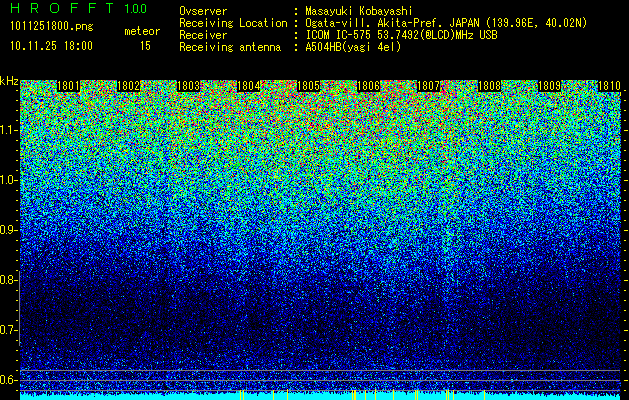The image size is (629, 400).
Task: Click the 0.8 frequency axis label
Action: click(x=7, y=280)
